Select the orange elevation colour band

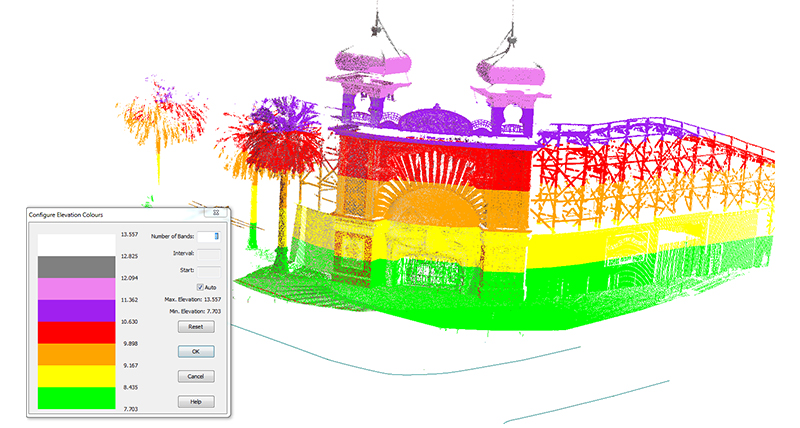(76, 355)
